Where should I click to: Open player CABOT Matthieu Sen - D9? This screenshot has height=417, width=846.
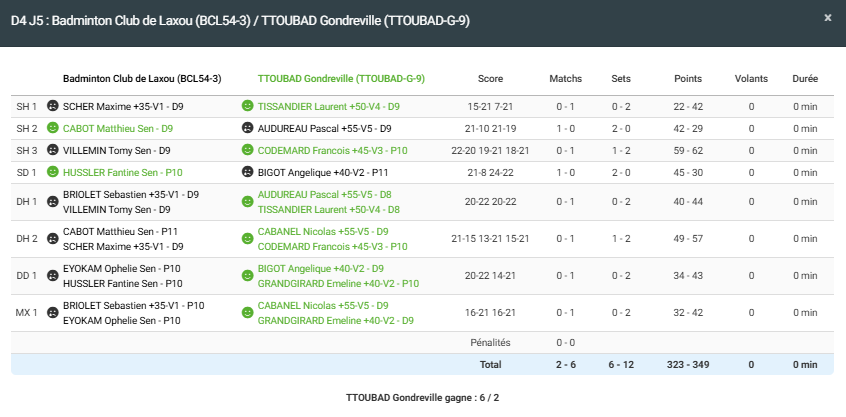pyautogui.click(x=118, y=128)
